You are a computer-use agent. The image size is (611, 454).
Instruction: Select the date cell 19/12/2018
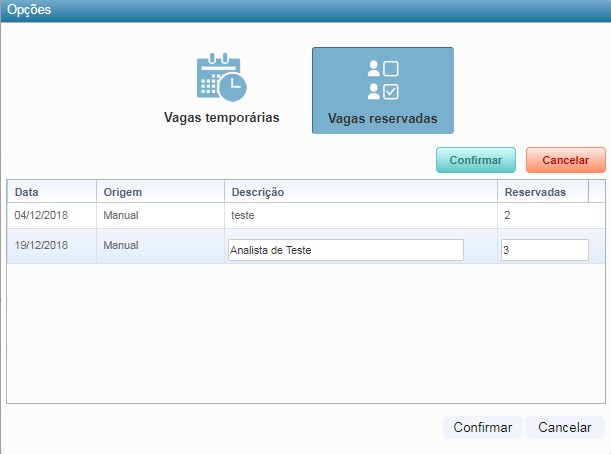pyautogui.click(x=39, y=245)
